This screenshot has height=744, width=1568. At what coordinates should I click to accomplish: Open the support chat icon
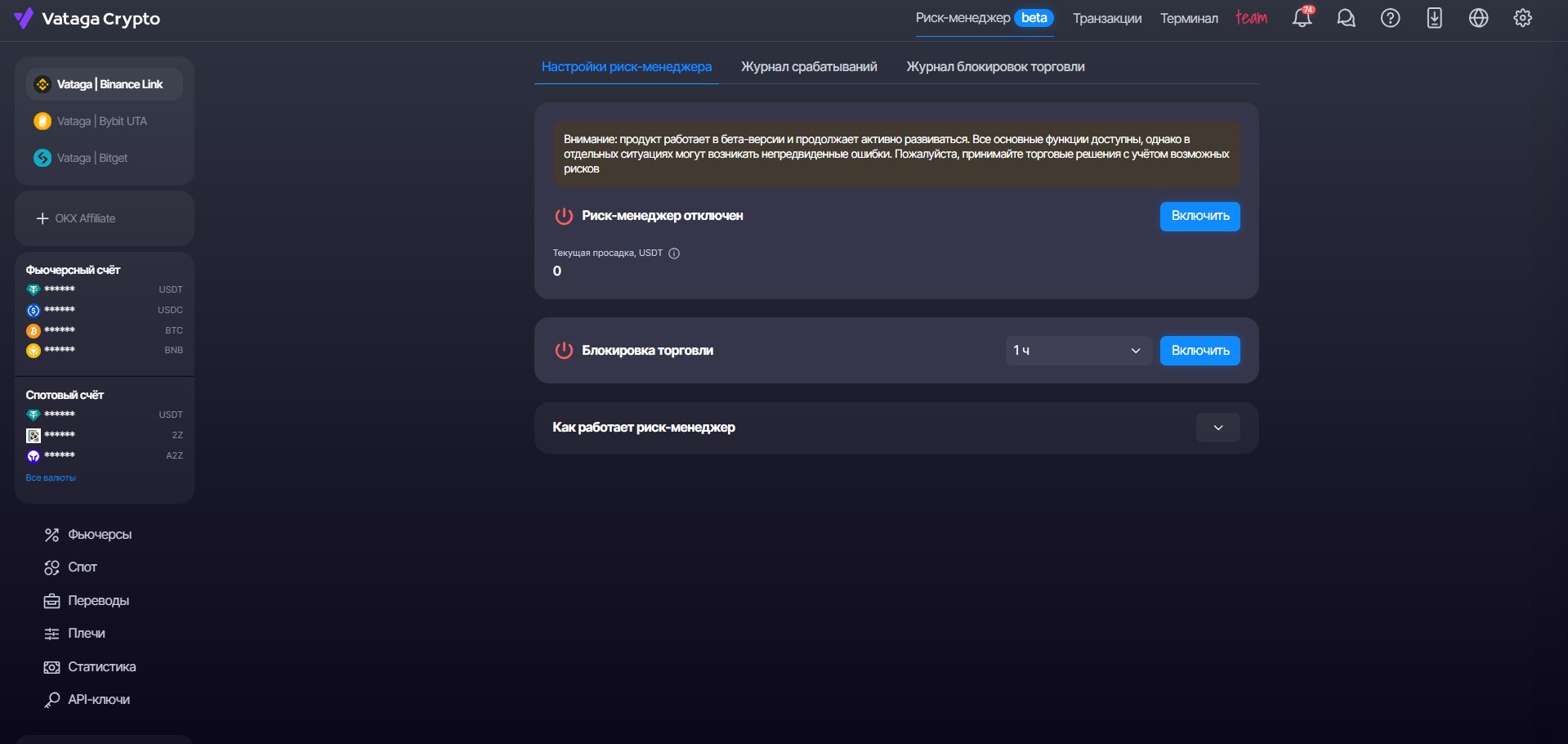coord(1346,18)
